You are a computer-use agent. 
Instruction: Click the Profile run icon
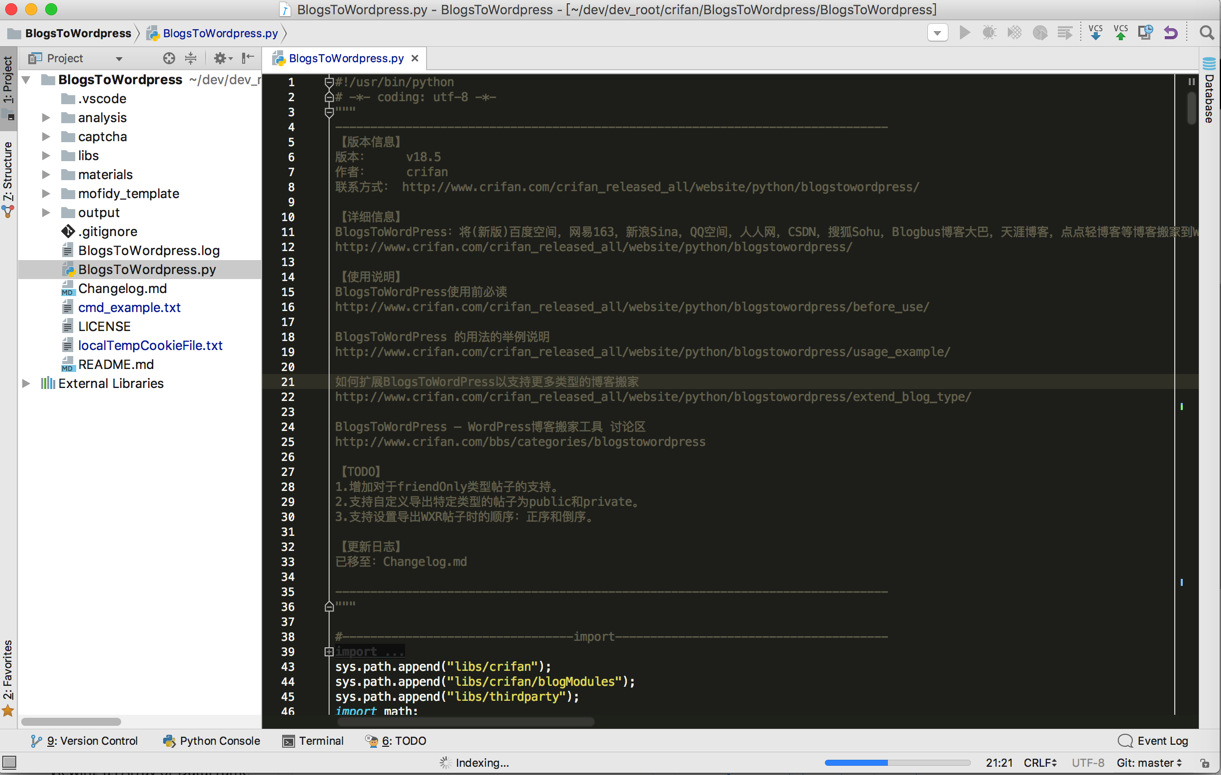[x=1040, y=33]
